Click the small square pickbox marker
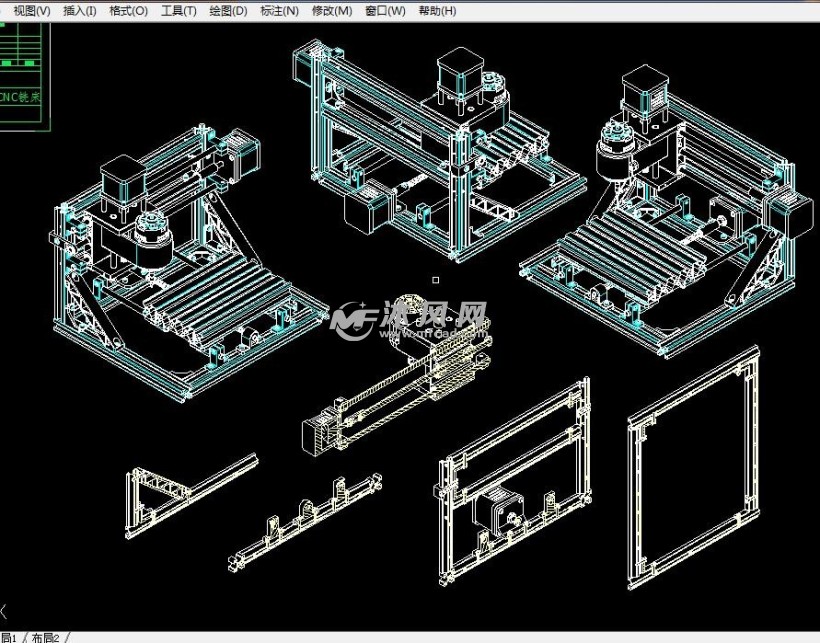This screenshot has width=820, height=643. coord(435,280)
